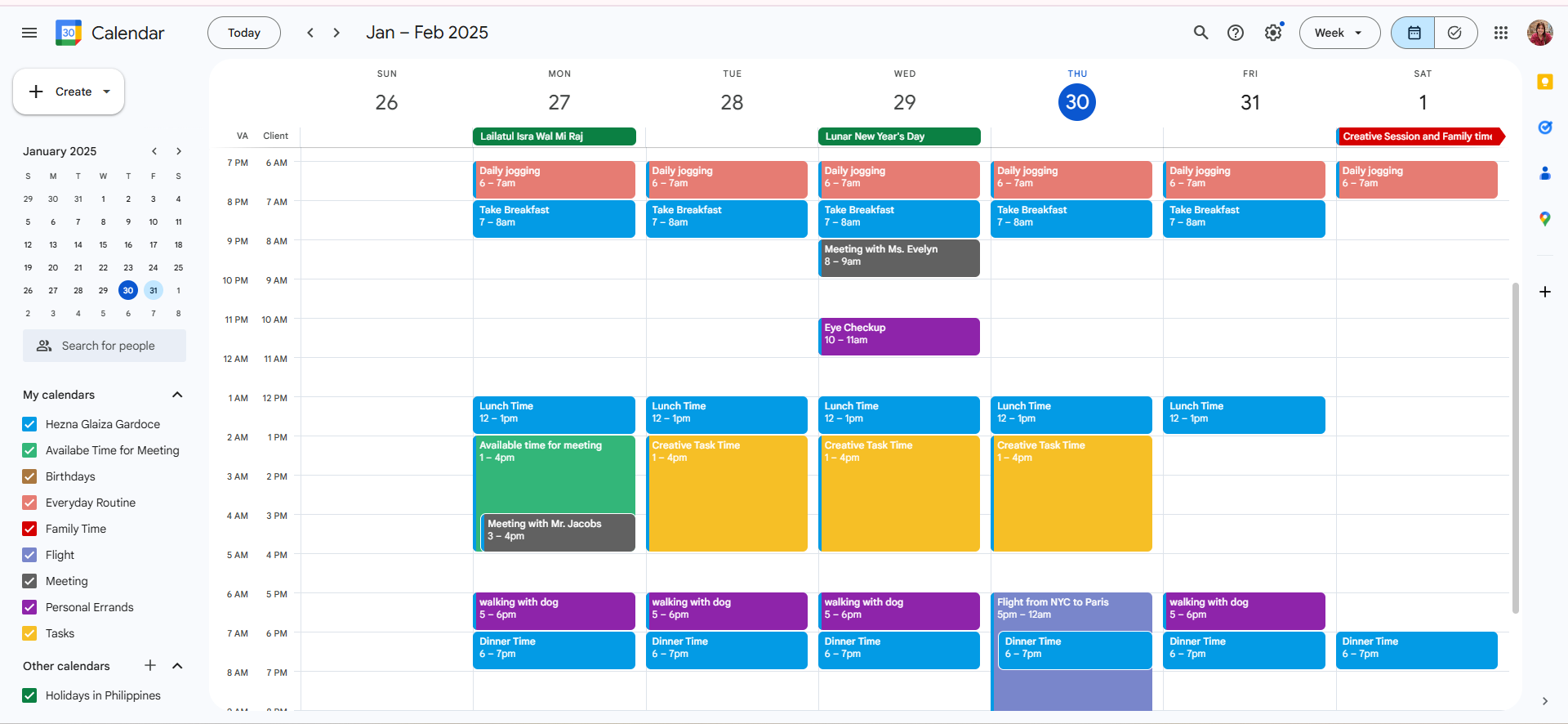This screenshot has height=724, width=1568.
Task: Collapse the Other calendars section
Action: (177, 666)
